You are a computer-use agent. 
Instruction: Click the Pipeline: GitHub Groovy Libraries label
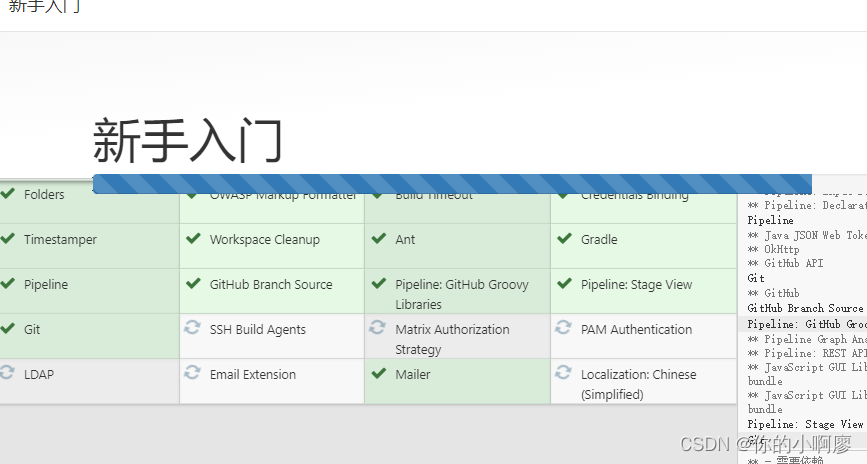(x=462, y=294)
